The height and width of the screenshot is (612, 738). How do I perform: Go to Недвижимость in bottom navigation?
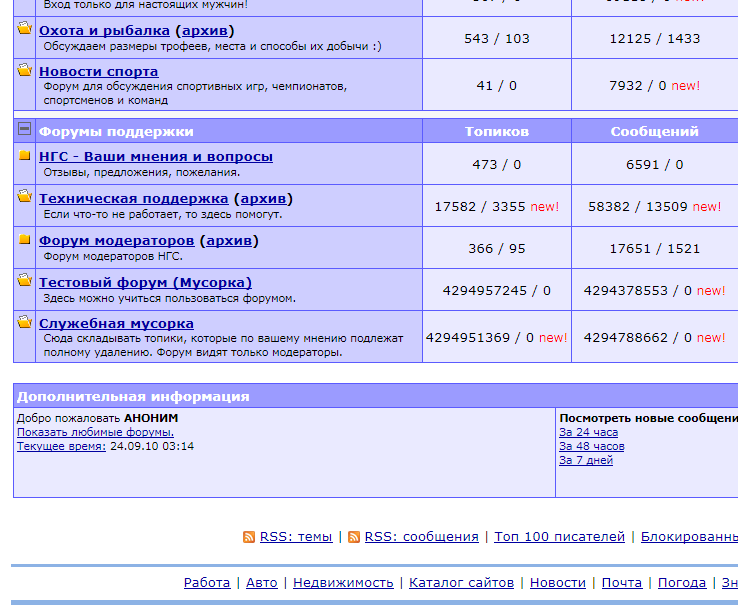point(342,583)
